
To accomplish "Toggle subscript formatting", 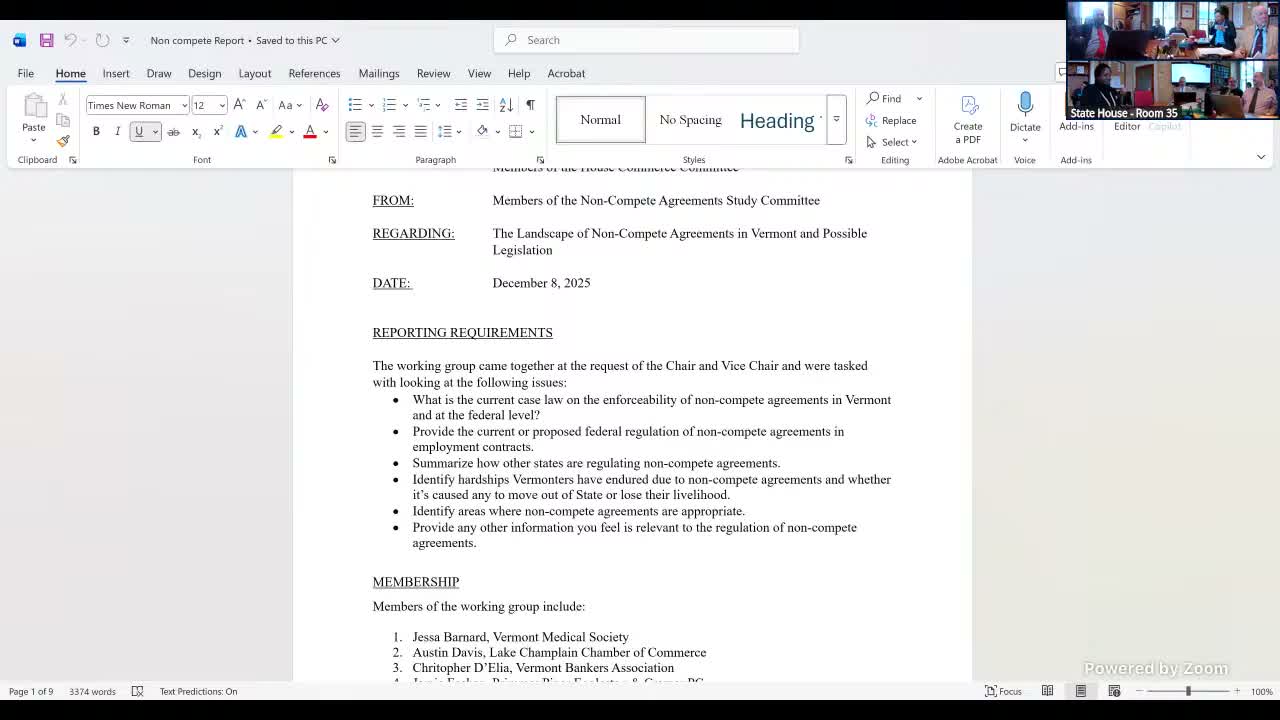I will click(x=196, y=132).
